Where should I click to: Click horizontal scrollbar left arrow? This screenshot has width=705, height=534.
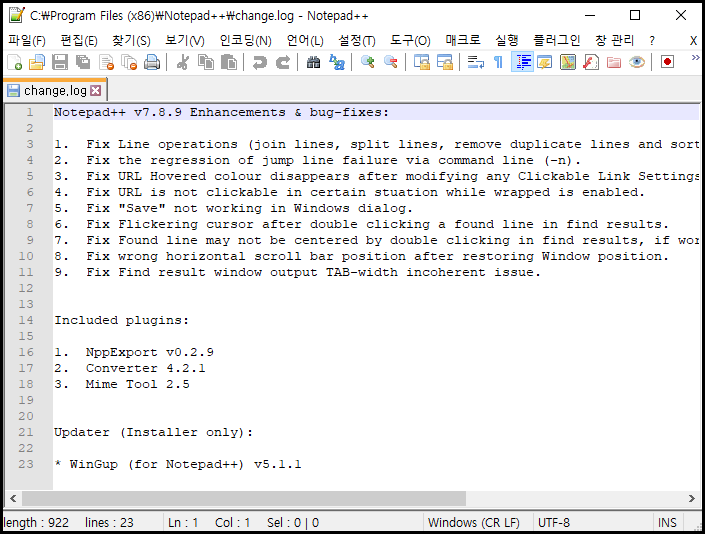13,498
